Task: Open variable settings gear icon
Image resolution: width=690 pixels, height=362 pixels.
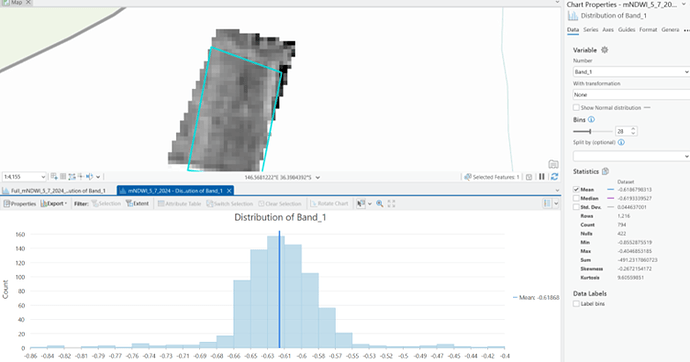Action: 605,50
